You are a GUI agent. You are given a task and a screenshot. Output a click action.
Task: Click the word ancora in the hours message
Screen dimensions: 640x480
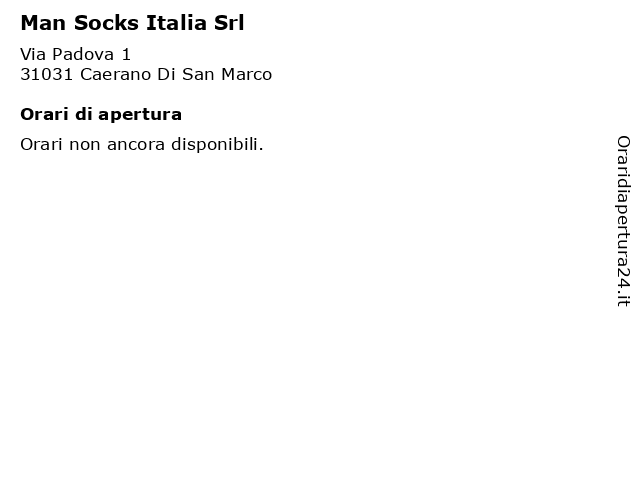tap(136, 145)
